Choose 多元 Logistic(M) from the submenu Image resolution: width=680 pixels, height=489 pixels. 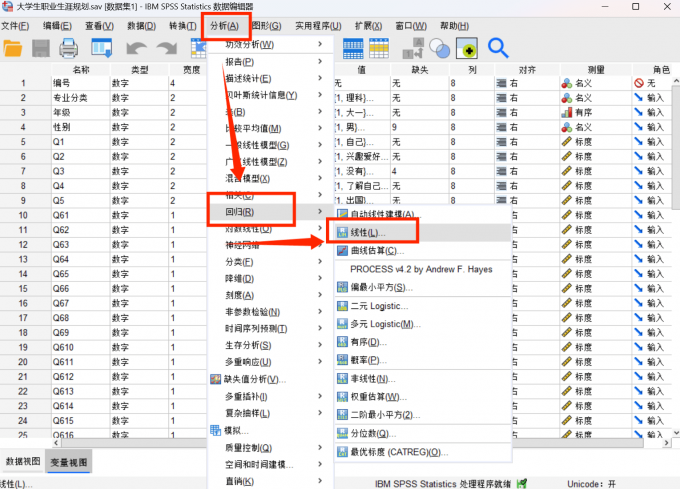(423, 324)
